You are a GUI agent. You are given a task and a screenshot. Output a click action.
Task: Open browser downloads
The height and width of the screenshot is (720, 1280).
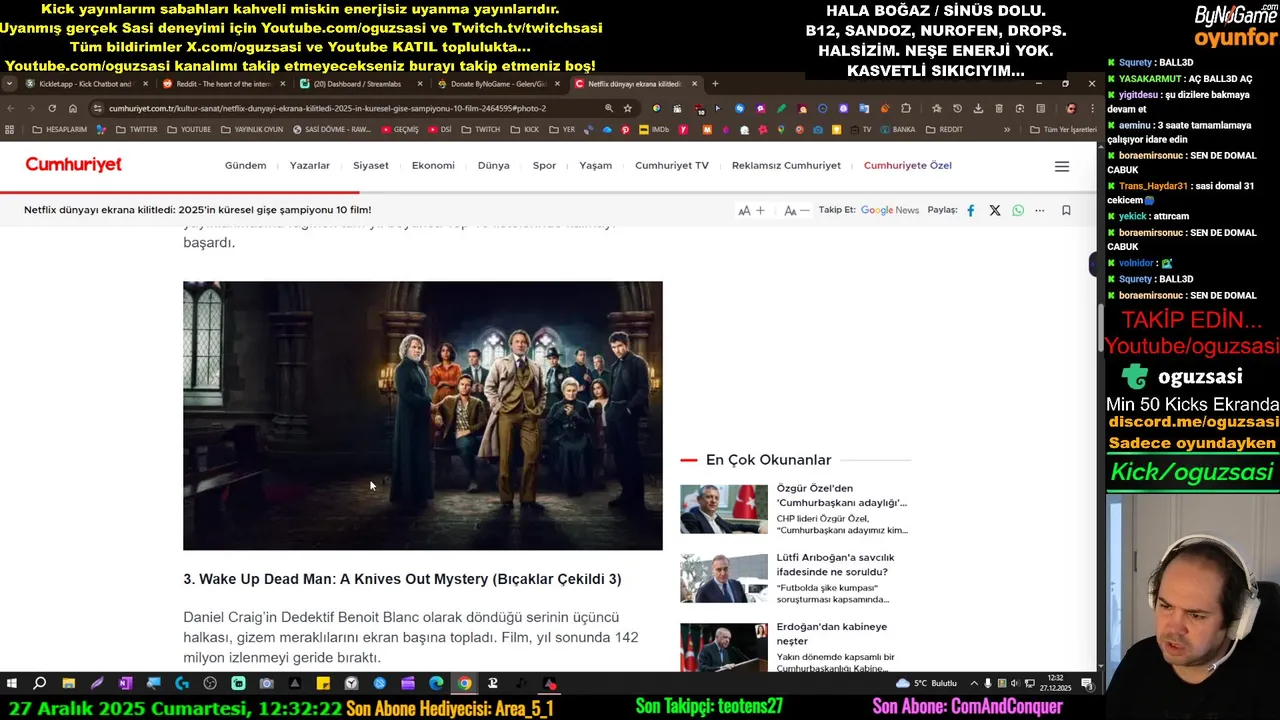coord(978,108)
